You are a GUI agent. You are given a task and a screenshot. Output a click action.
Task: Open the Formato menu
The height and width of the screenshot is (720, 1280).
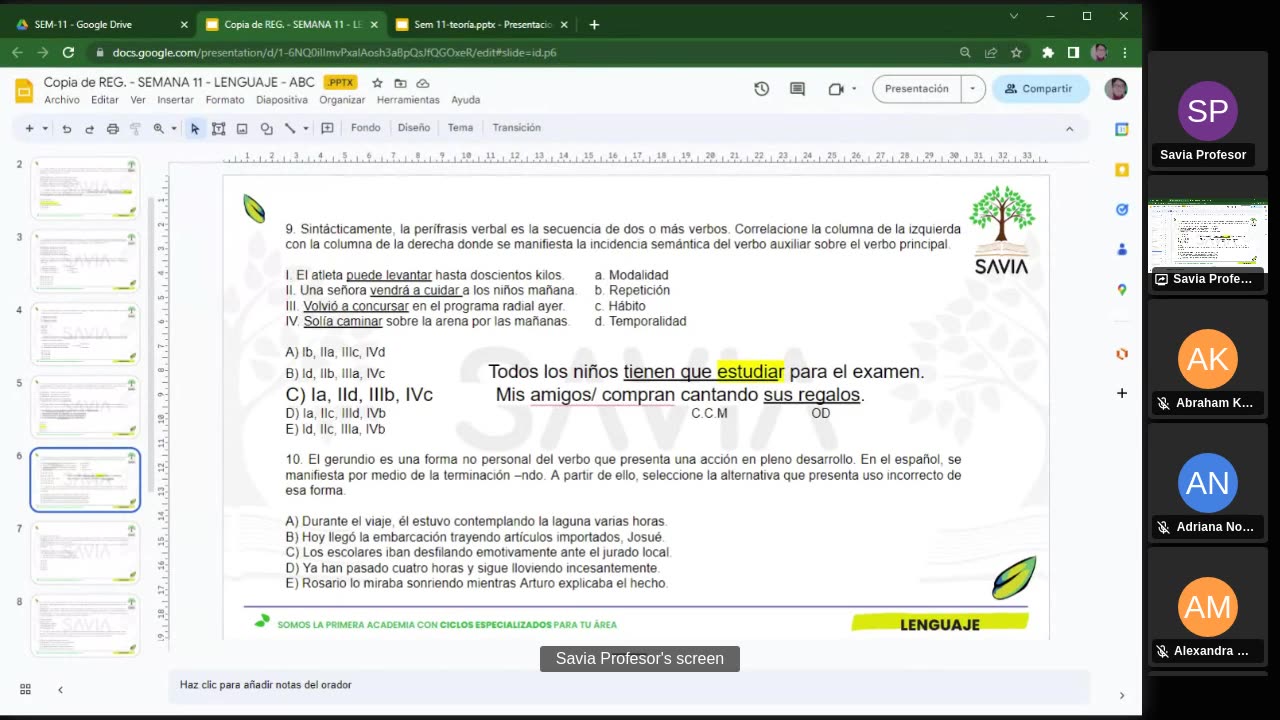225,100
